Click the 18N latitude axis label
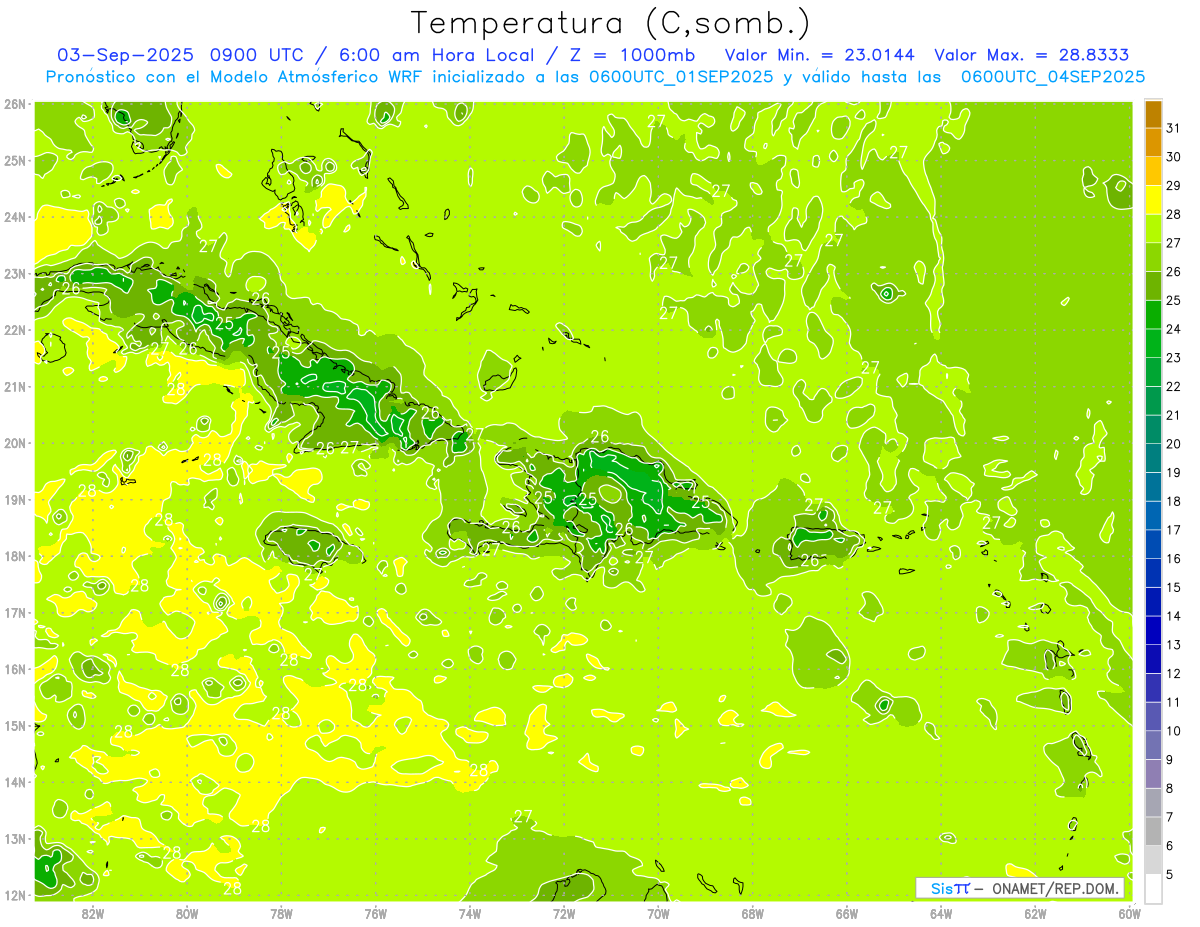Screen dimensions: 1200x927 tap(14, 556)
